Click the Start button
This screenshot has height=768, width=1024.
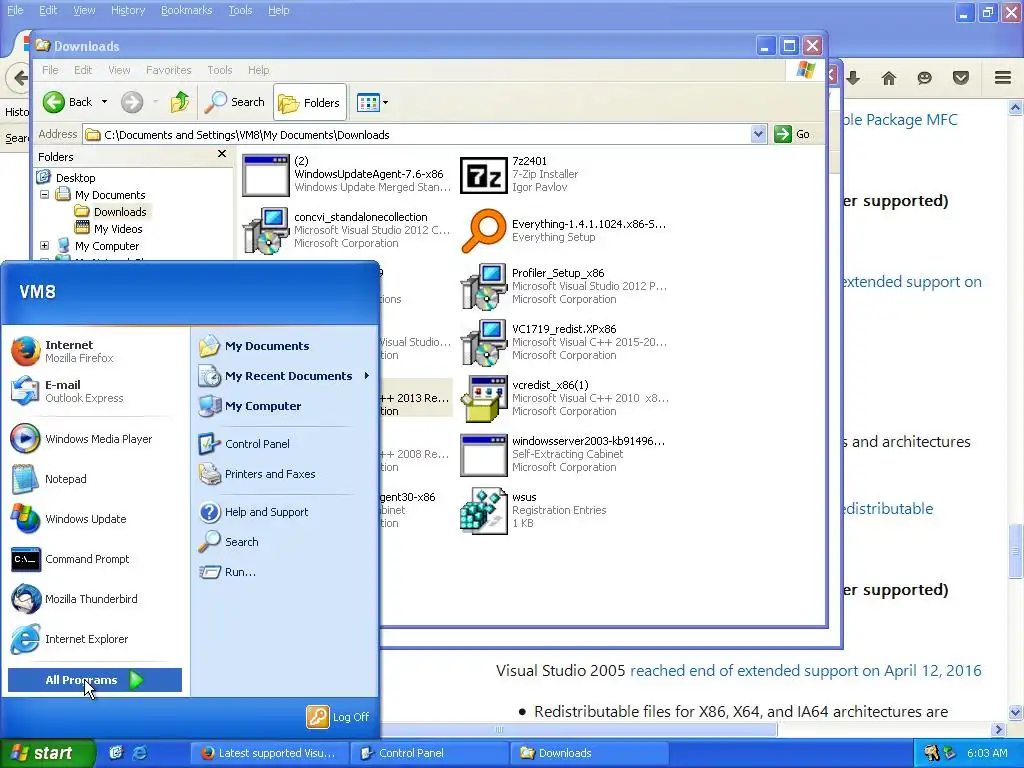[47, 753]
